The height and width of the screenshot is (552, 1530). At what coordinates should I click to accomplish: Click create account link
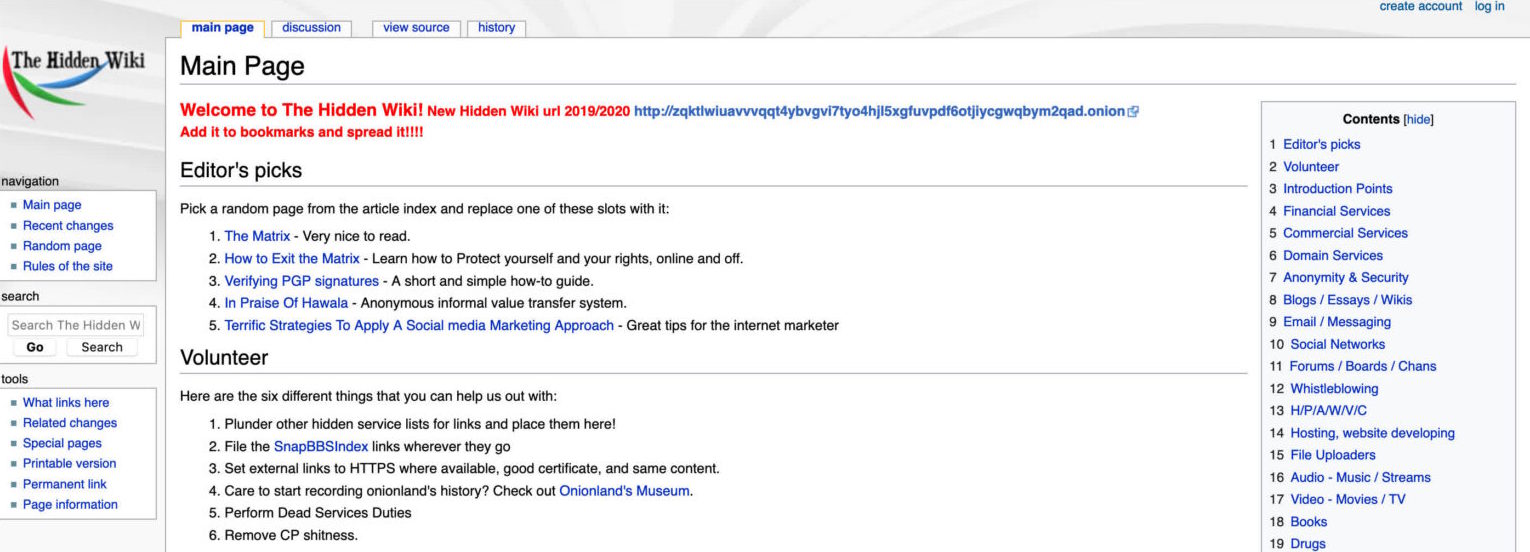point(1420,7)
